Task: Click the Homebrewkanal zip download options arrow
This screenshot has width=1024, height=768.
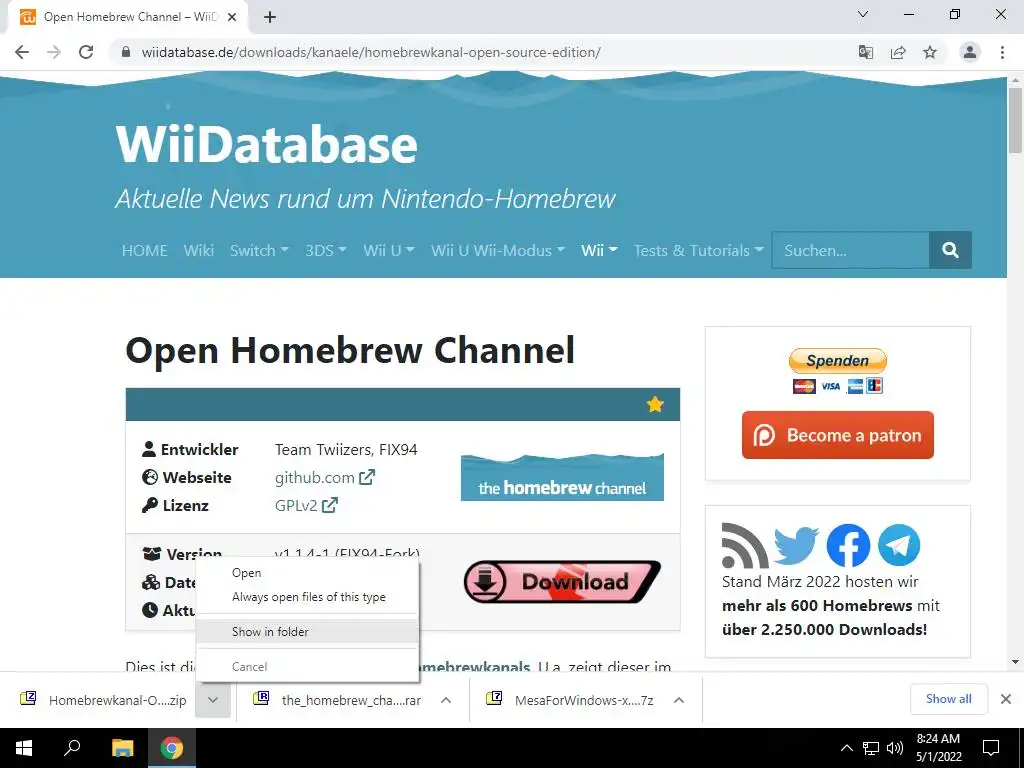Action: (213, 700)
